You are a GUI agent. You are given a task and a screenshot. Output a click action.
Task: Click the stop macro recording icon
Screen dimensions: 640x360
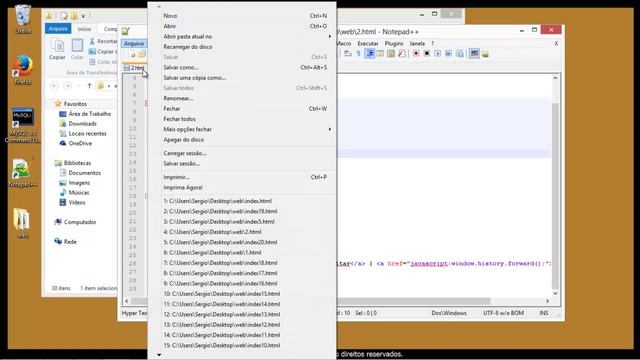[x=427, y=53]
